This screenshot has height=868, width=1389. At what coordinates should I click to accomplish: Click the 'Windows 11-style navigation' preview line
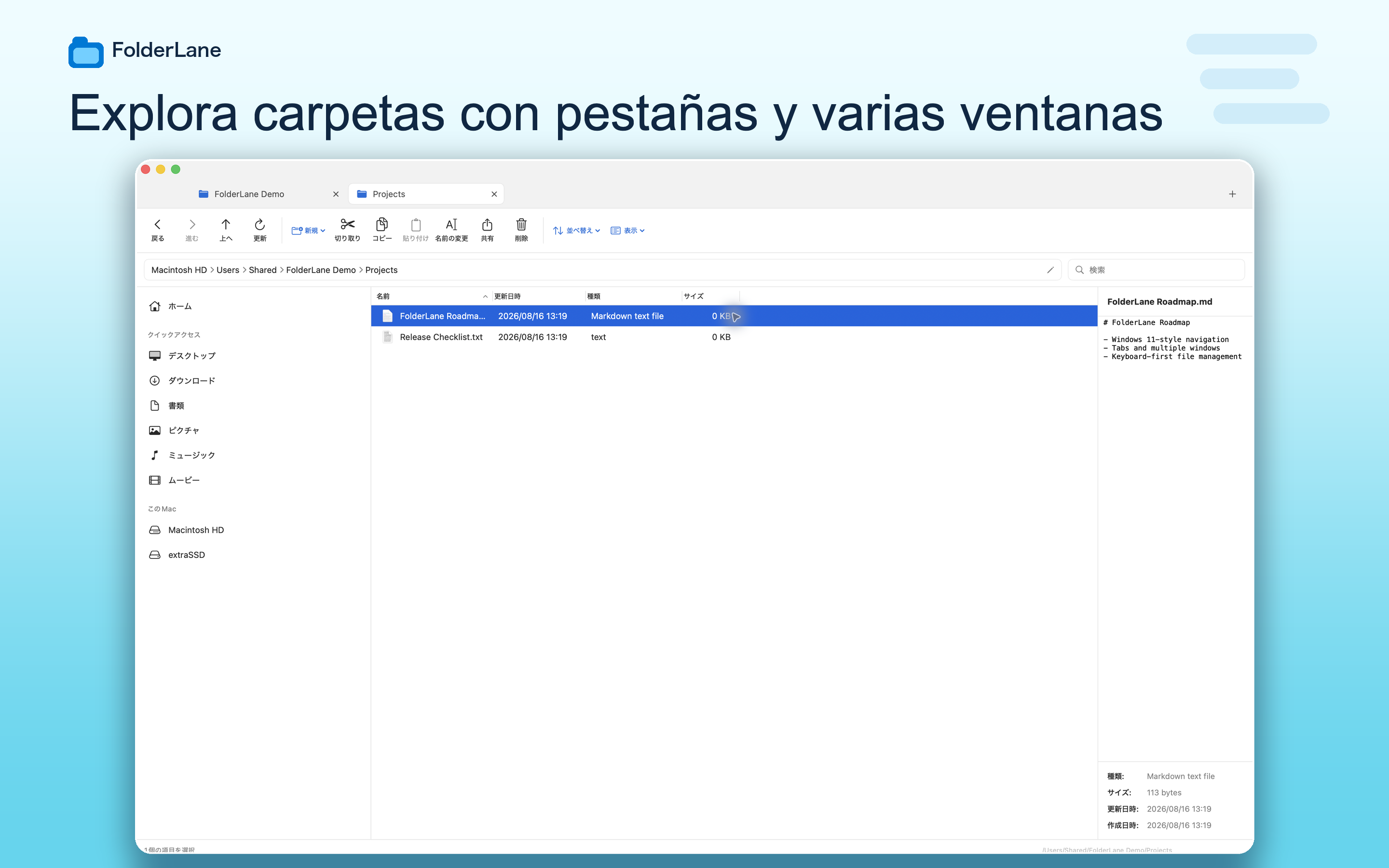(1166, 339)
